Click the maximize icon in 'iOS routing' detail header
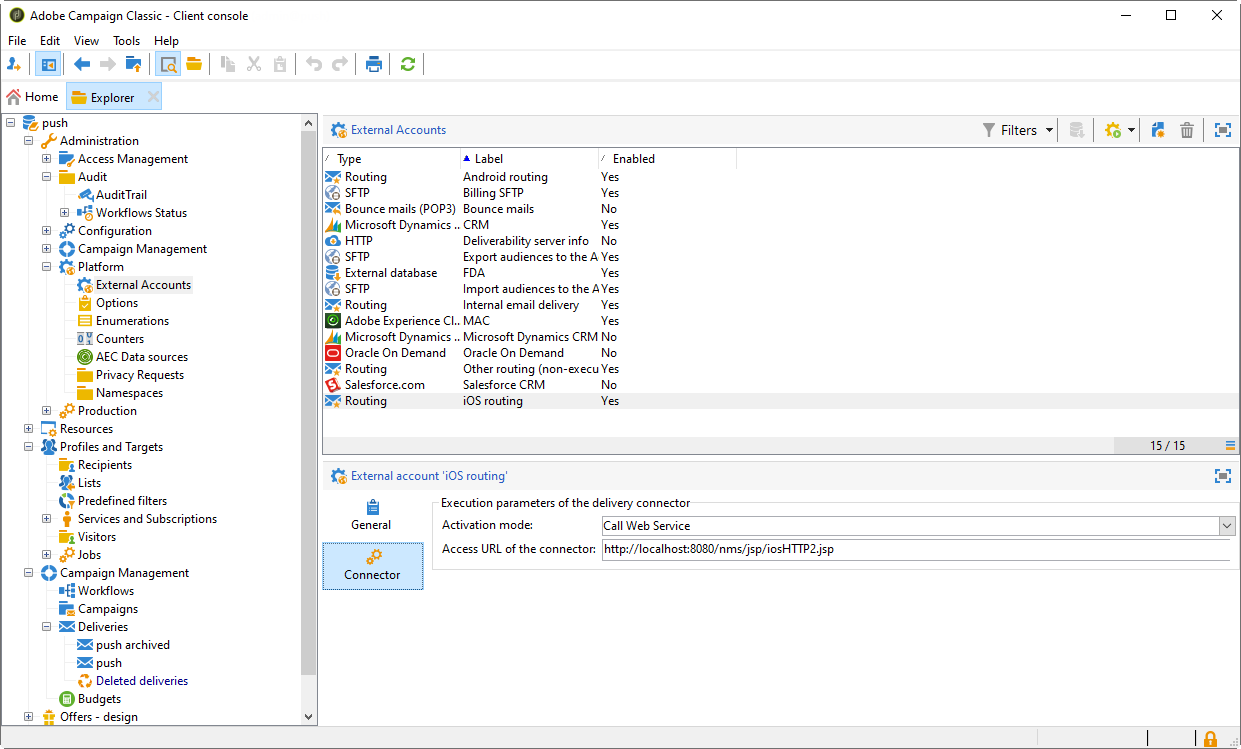Screen dimensions: 1241x749 coord(1222,476)
